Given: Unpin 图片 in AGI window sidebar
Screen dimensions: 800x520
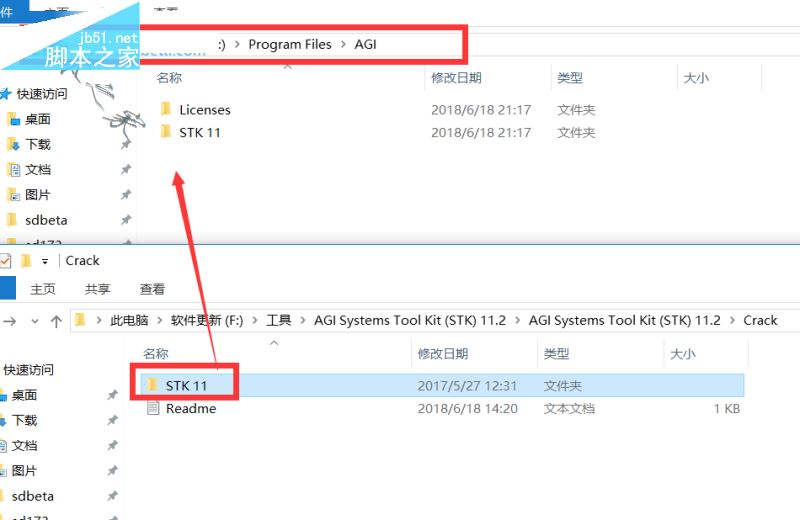Looking at the screenshot, I should coord(126,194).
